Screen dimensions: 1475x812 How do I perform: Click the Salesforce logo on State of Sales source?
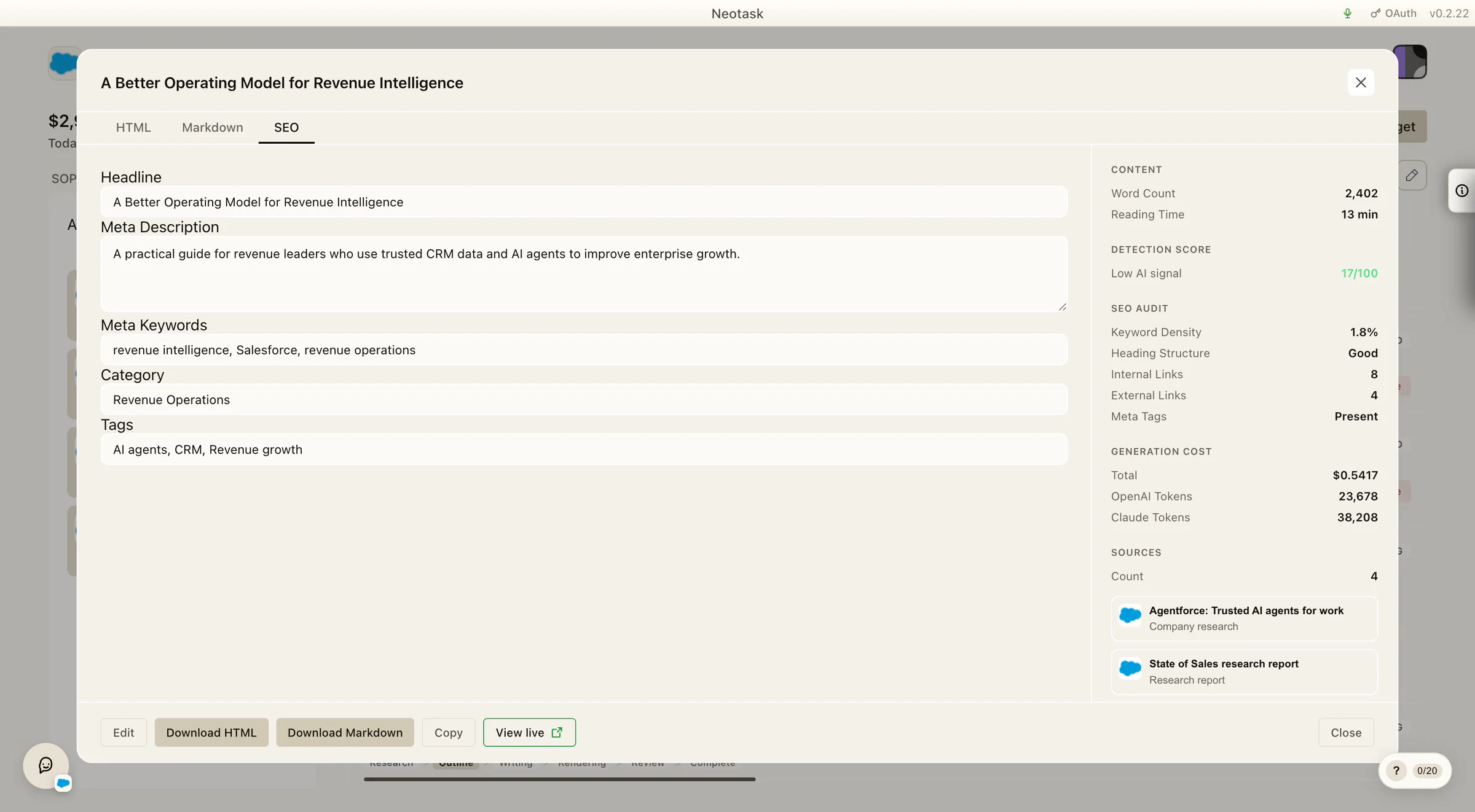click(x=1130, y=668)
